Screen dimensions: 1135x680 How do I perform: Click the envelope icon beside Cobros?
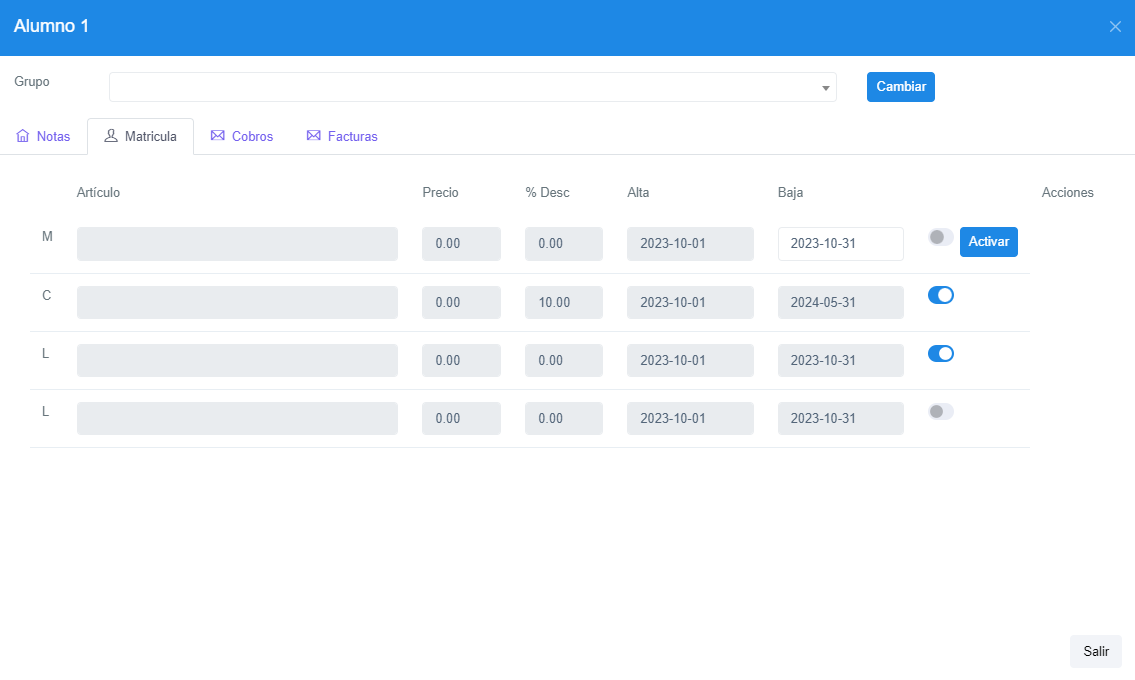pos(217,136)
